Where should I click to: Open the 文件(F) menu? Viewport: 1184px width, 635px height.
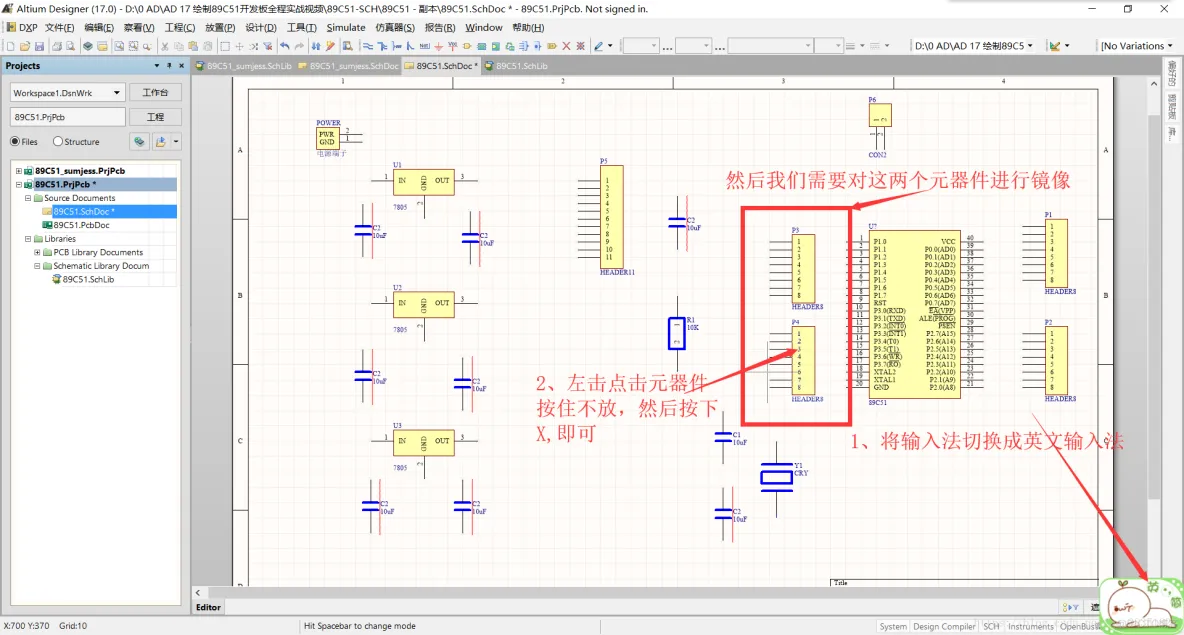click(x=59, y=27)
